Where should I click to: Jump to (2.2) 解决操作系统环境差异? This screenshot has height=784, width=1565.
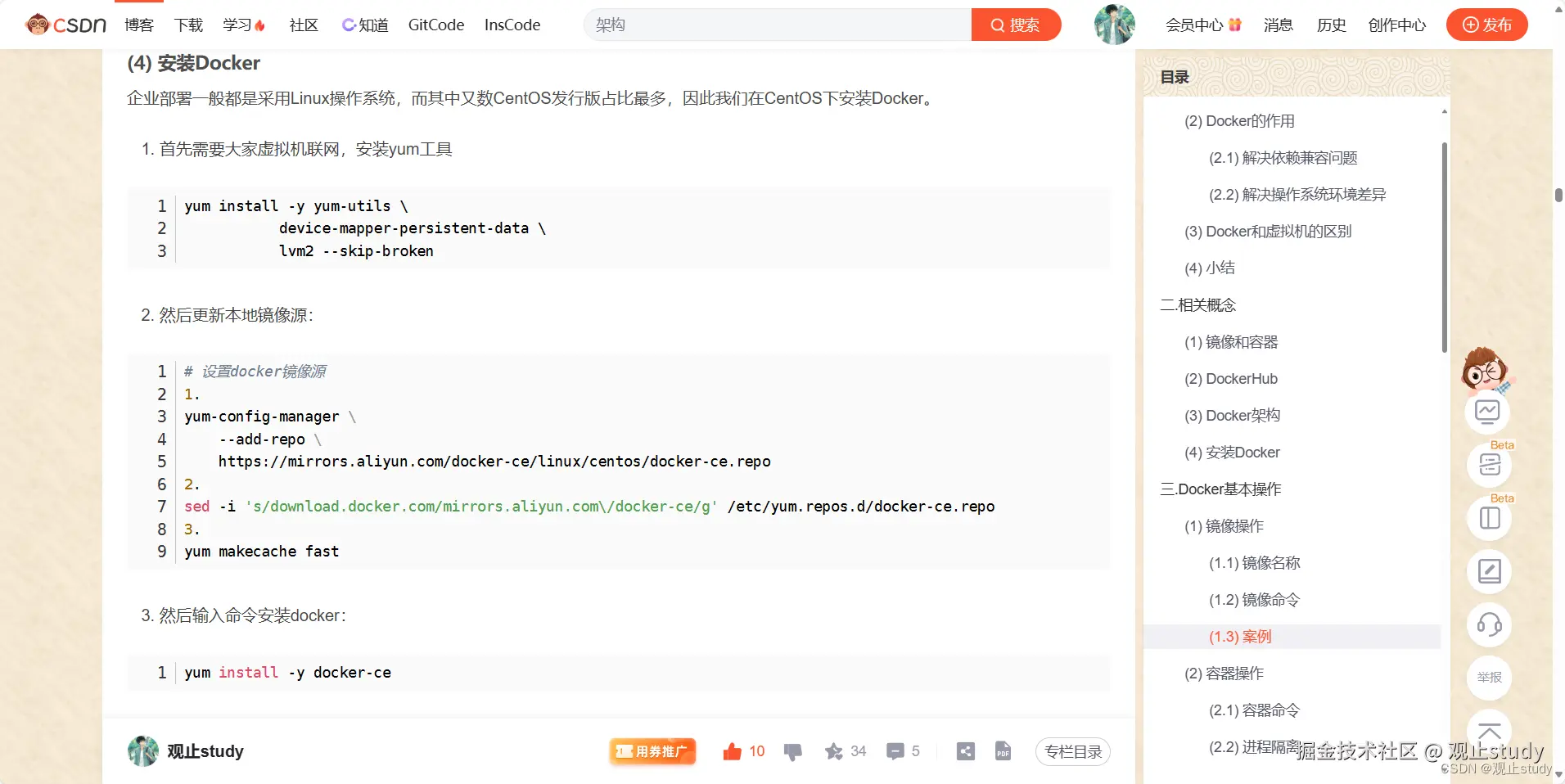click(1297, 195)
